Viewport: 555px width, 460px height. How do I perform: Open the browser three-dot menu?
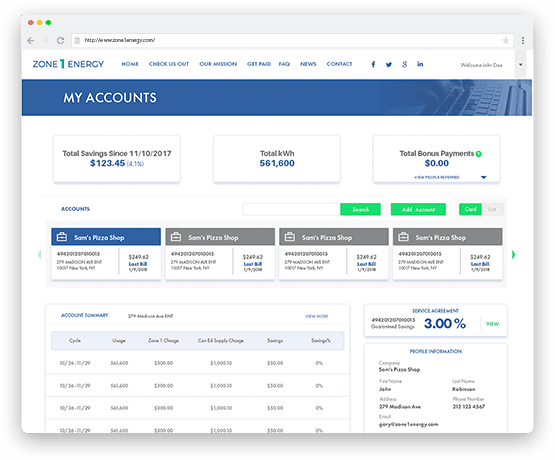pos(523,41)
